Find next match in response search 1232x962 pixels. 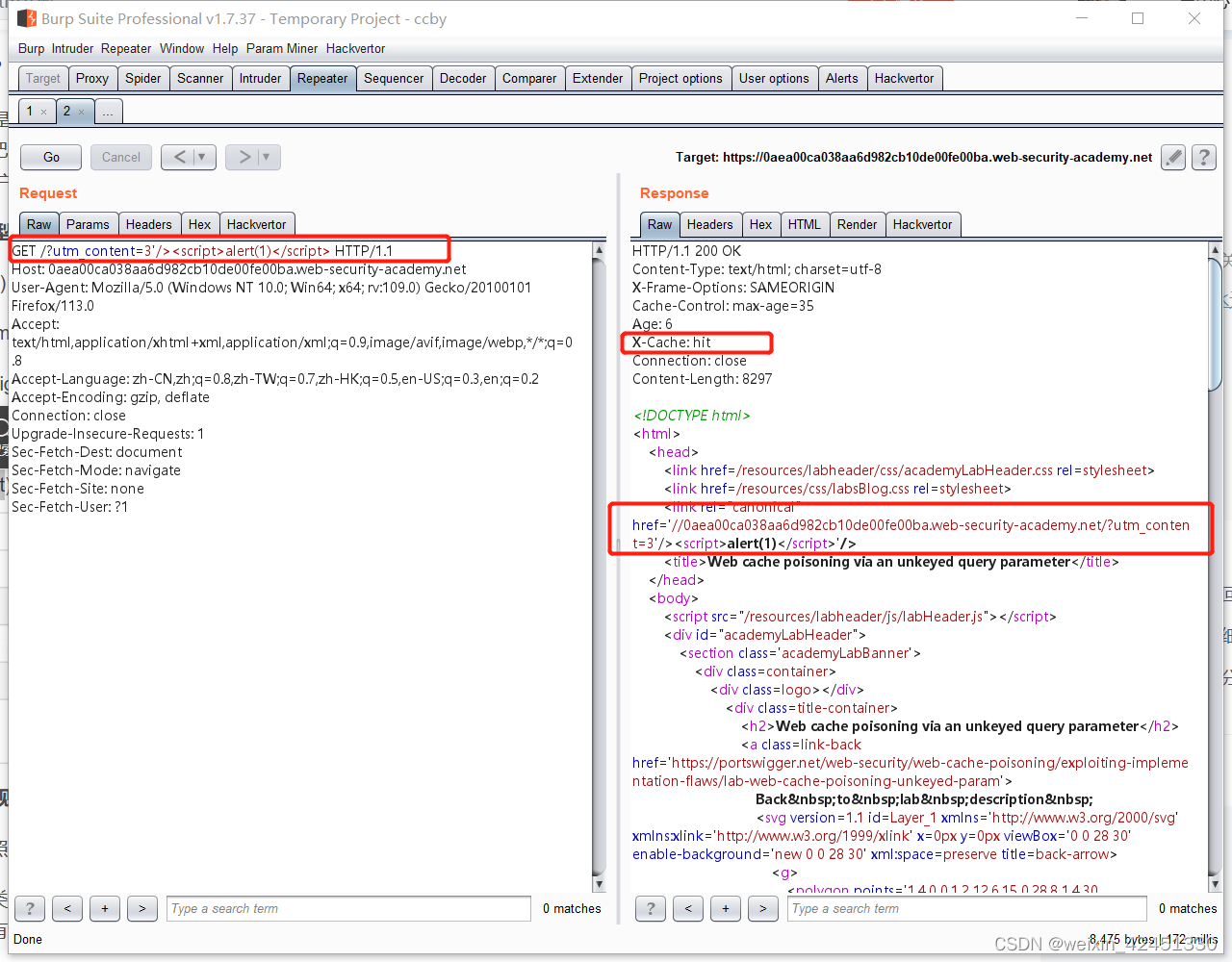763,908
